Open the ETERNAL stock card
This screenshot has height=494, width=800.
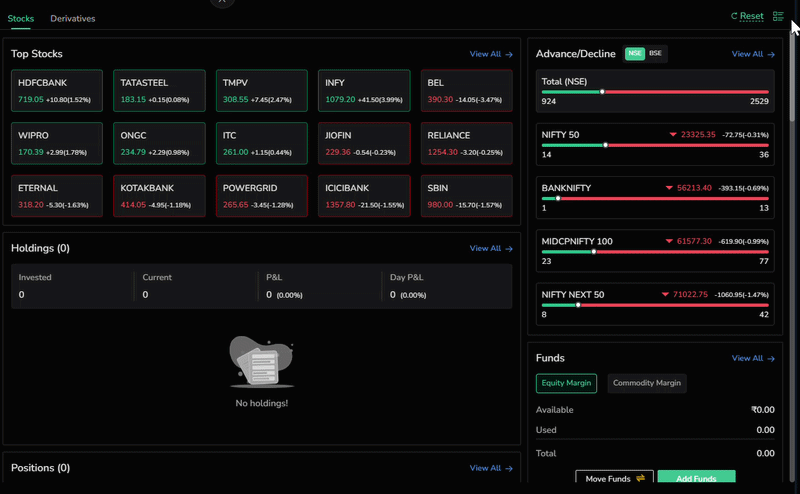57,196
